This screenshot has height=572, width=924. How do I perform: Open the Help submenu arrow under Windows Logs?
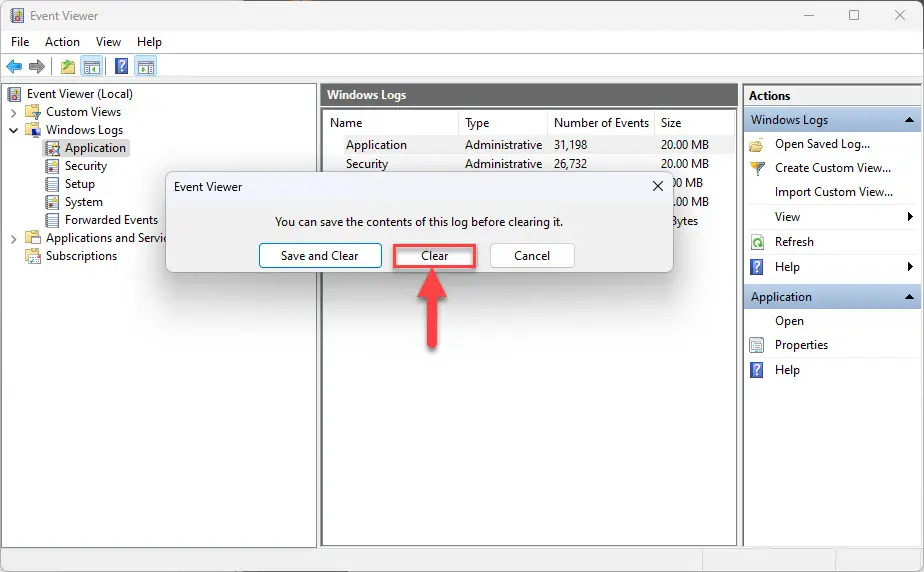pos(910,267)
